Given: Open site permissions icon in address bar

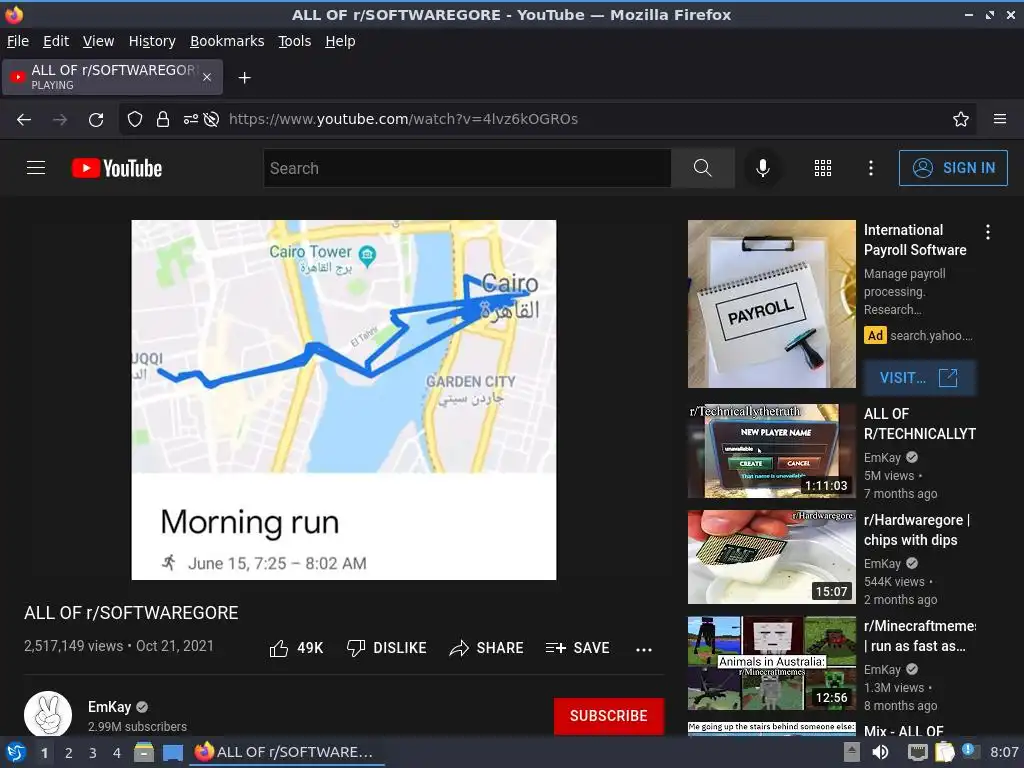Looking at the screenshot, I should [190, 120].
